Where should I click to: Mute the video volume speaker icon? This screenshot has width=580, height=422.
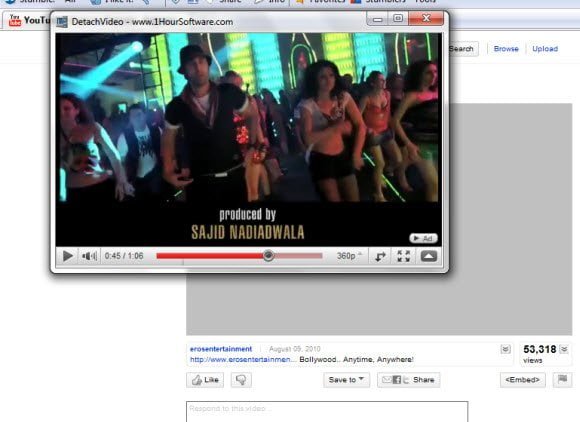pyautogui.click(x=89, y=256)
